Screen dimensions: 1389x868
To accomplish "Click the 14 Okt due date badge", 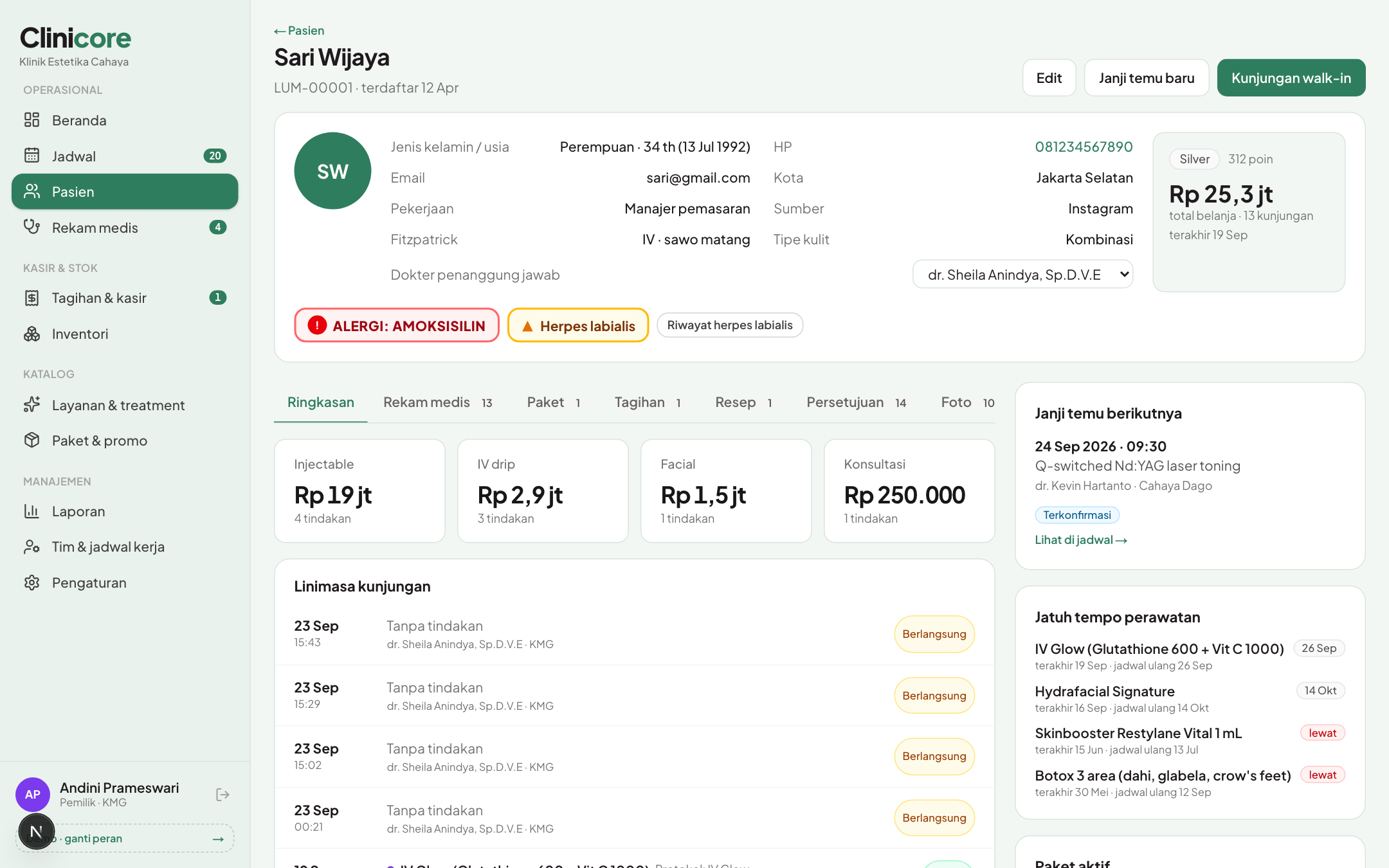I will click(x=1321, y=691).
